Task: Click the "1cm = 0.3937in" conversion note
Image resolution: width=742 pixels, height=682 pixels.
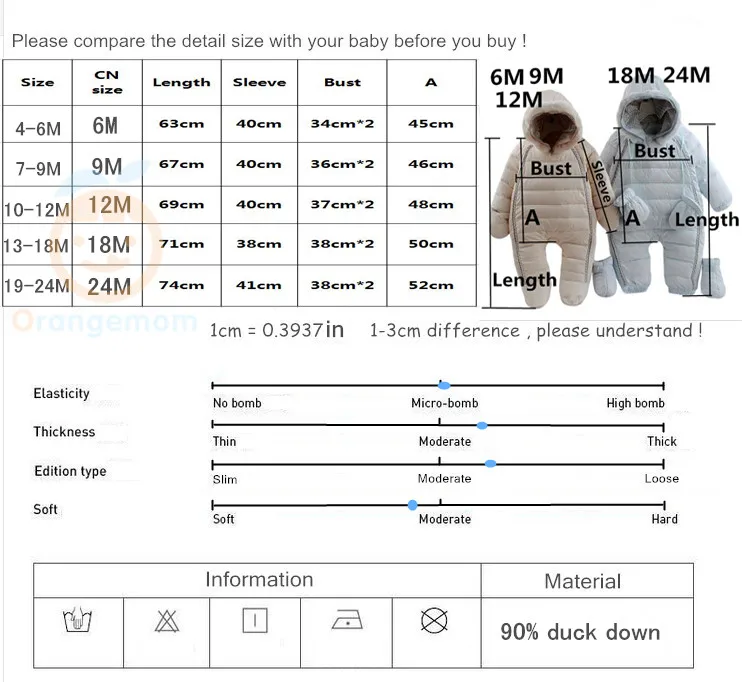Action: point(277,330)
